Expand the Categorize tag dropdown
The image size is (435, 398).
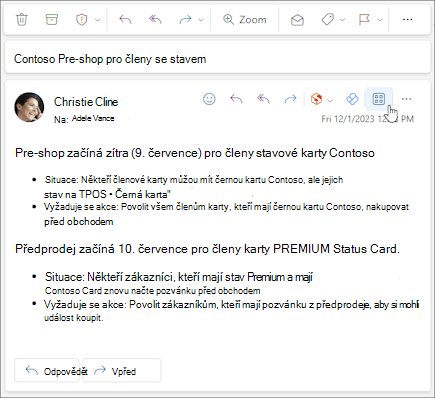click(342, 20)
